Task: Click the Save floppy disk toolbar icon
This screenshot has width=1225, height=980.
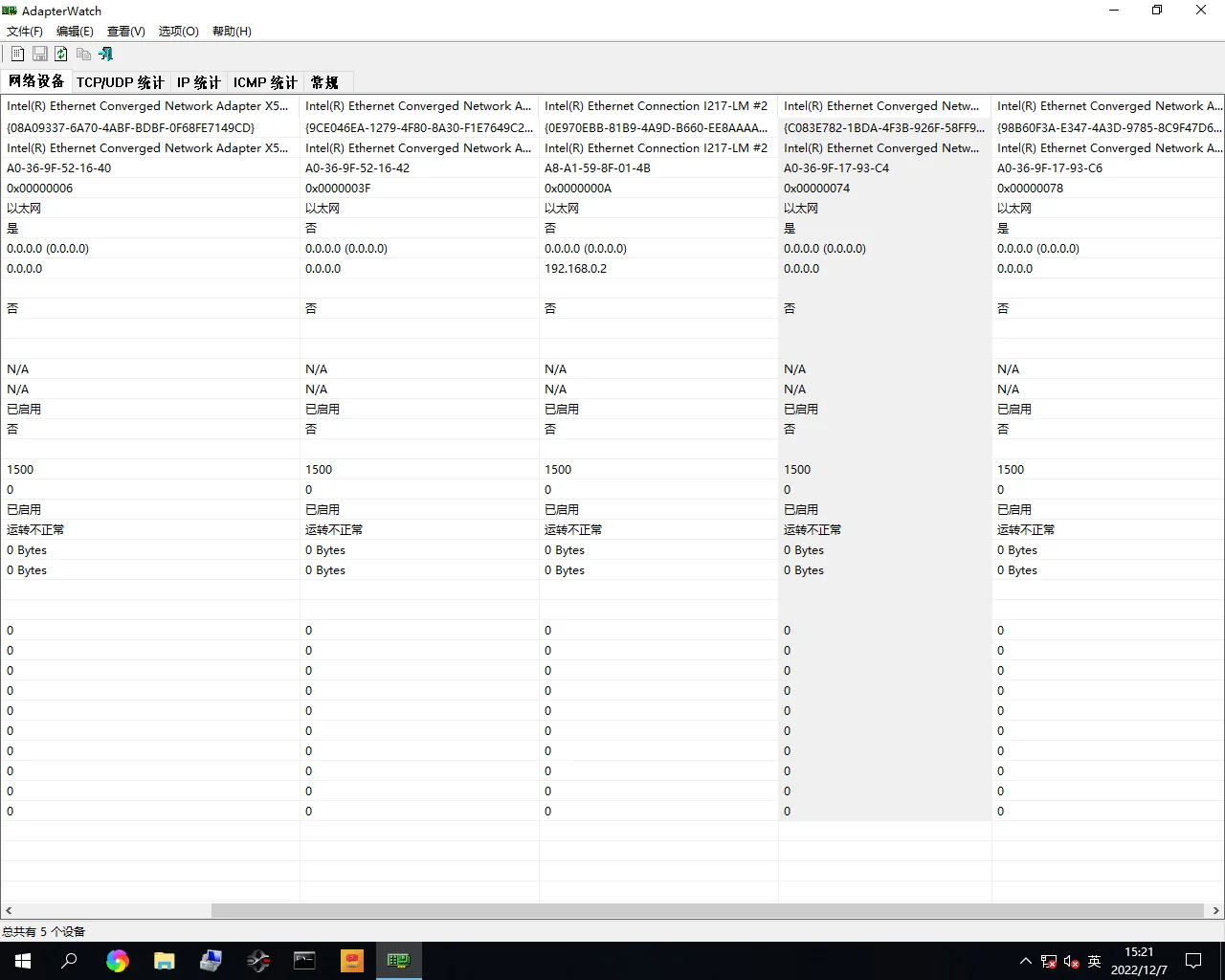Action: [39, 55]
